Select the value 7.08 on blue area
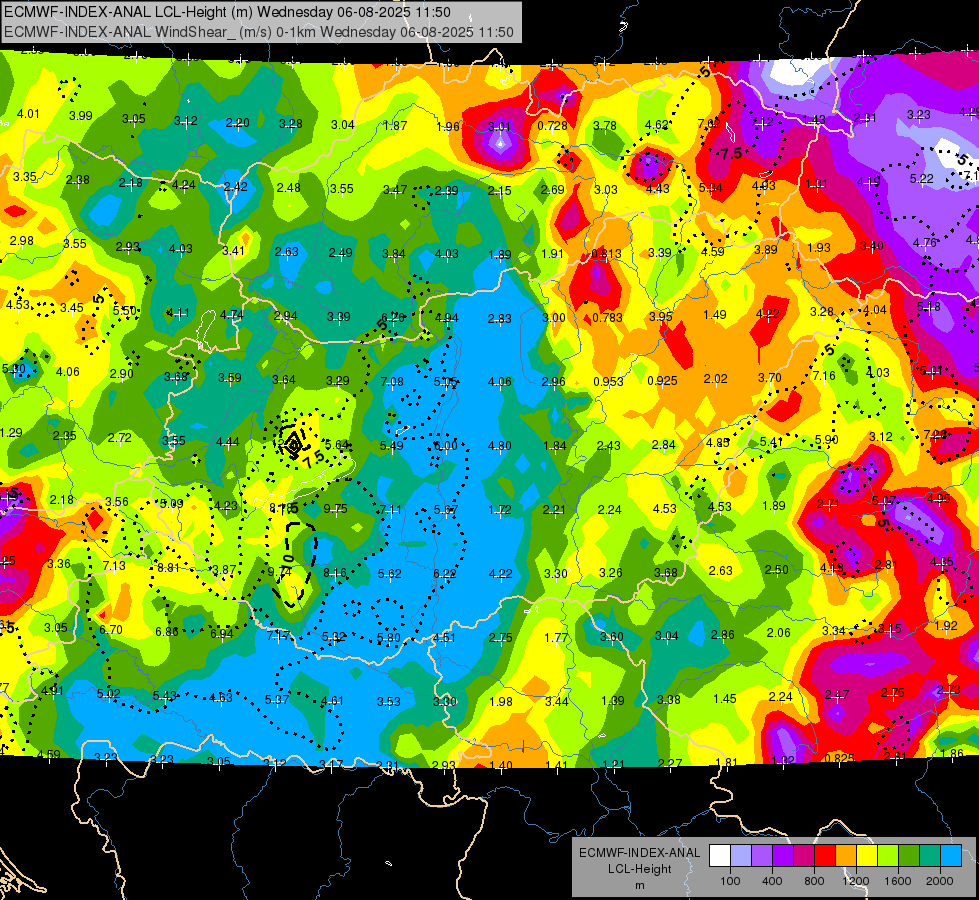Viewport: 979px width, 900px height. click(x=392, y=381)
